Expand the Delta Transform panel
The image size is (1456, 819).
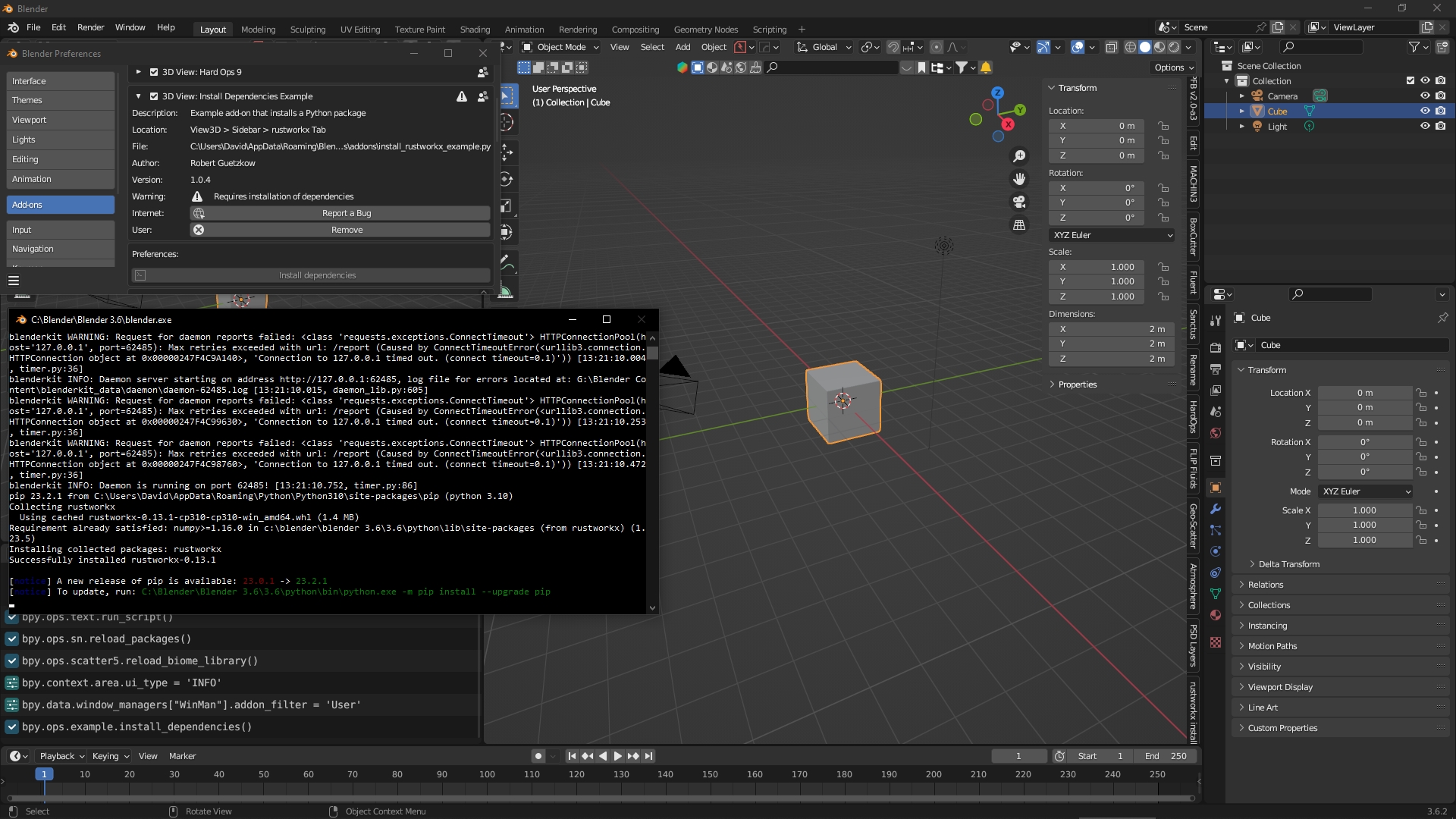point(1288,564)
